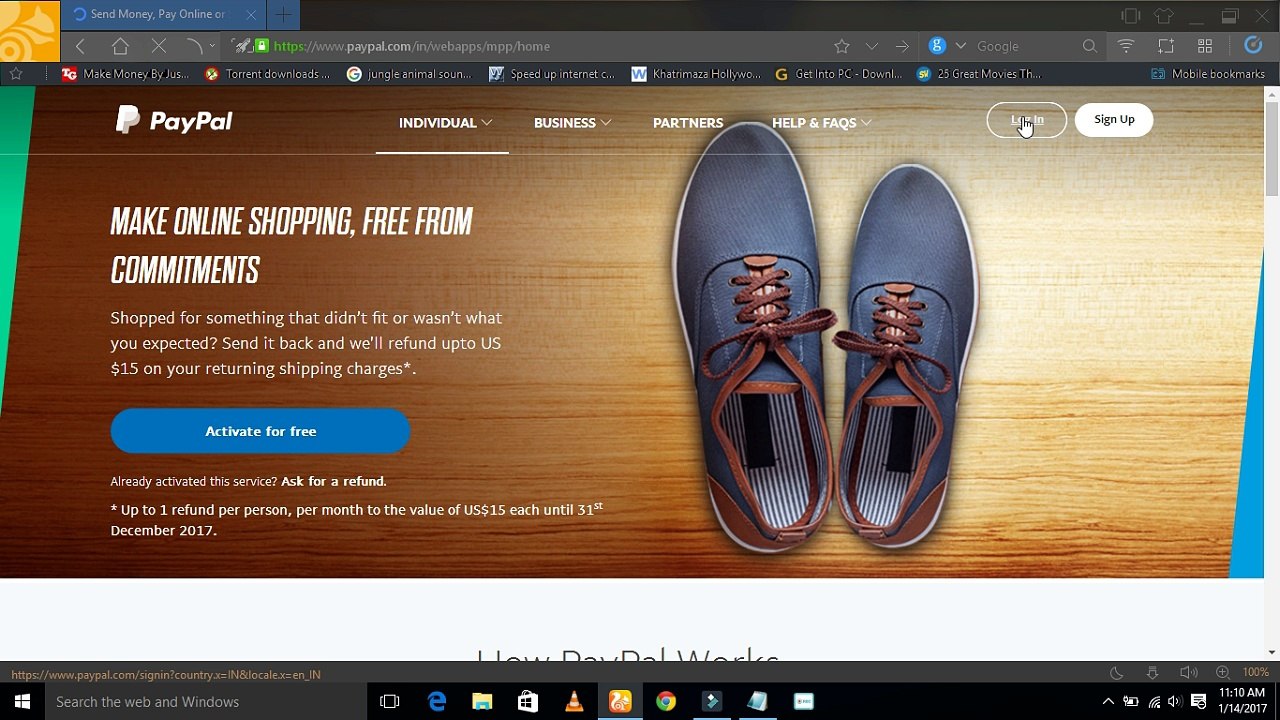Open a new tab with plus icon

point(283,14)
